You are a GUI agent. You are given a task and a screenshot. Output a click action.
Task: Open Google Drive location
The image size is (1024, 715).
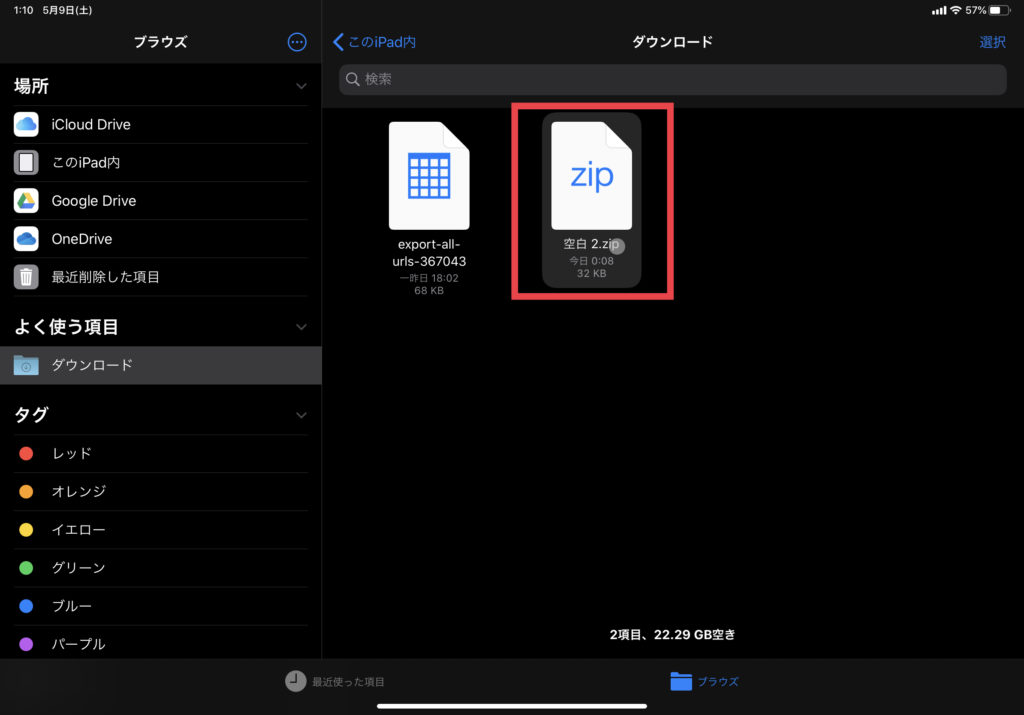click(161, 200)
